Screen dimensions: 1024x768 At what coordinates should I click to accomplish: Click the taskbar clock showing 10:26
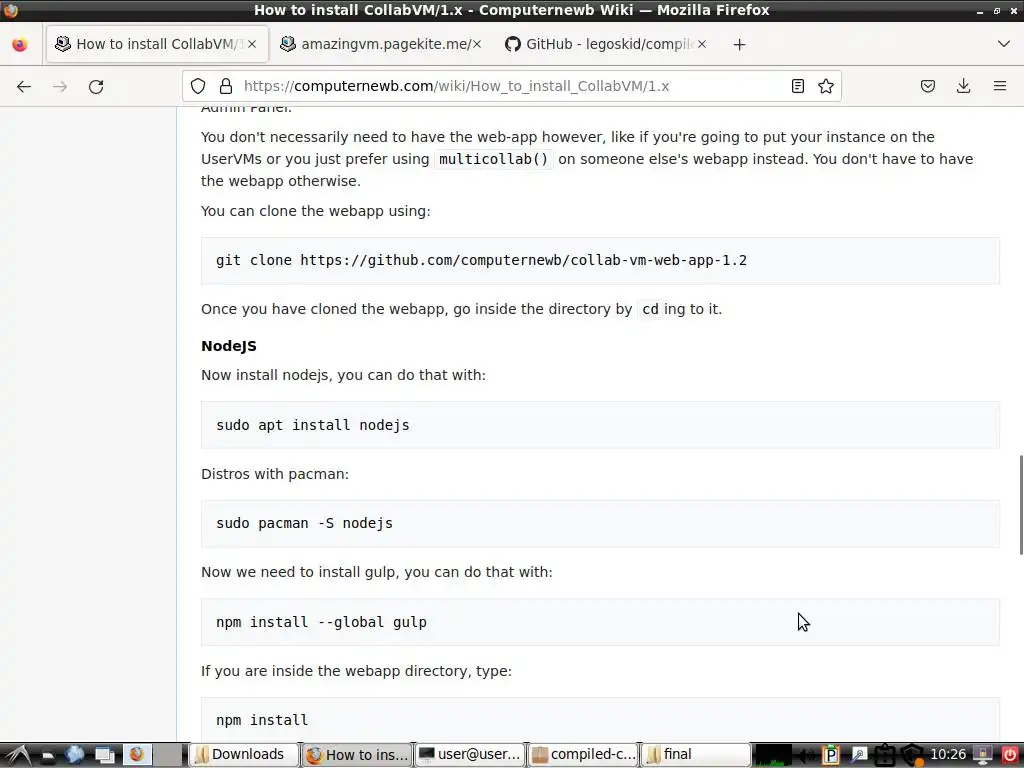click(x=948, y=755)
